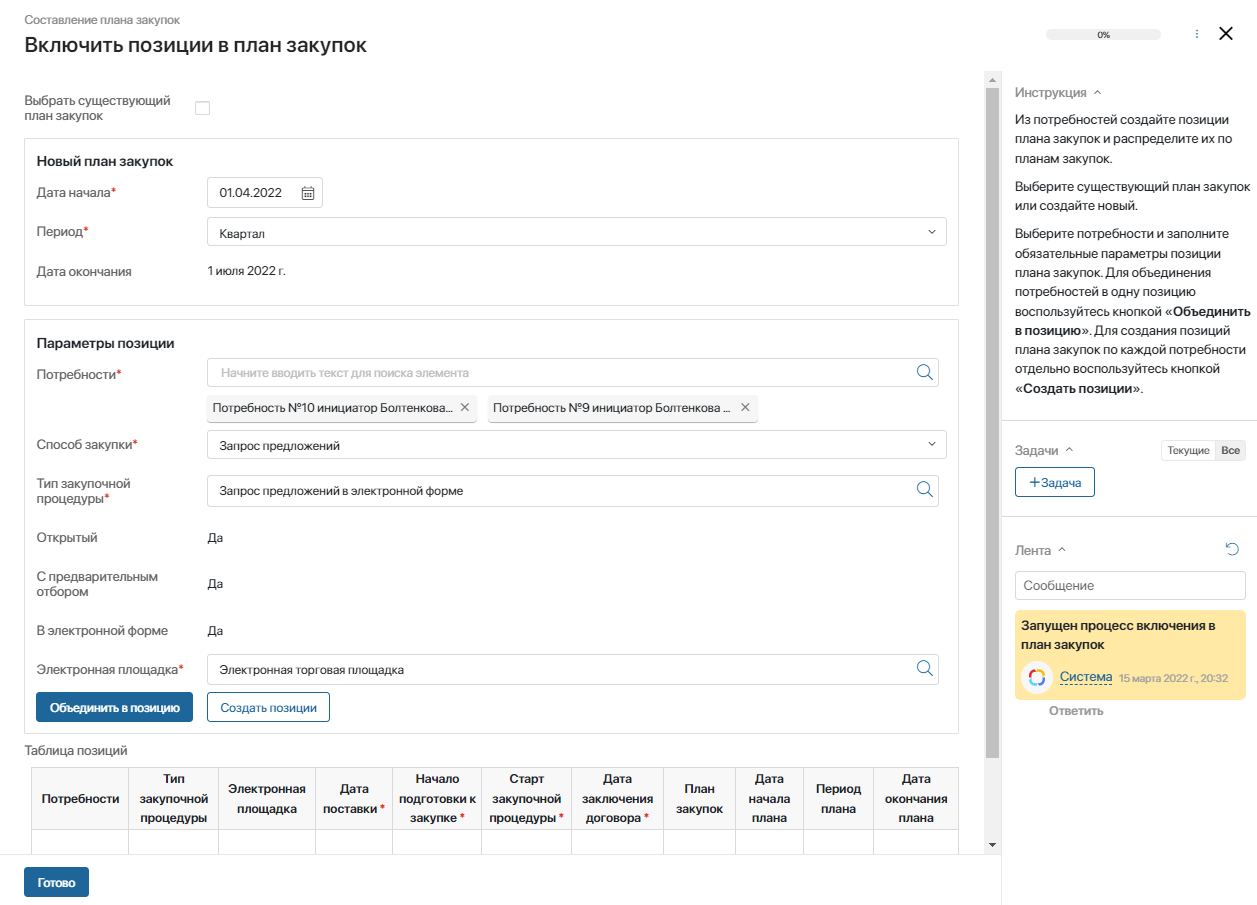
Task: Remove the Потребность №9 tag
Action: [x=744, y=408]
